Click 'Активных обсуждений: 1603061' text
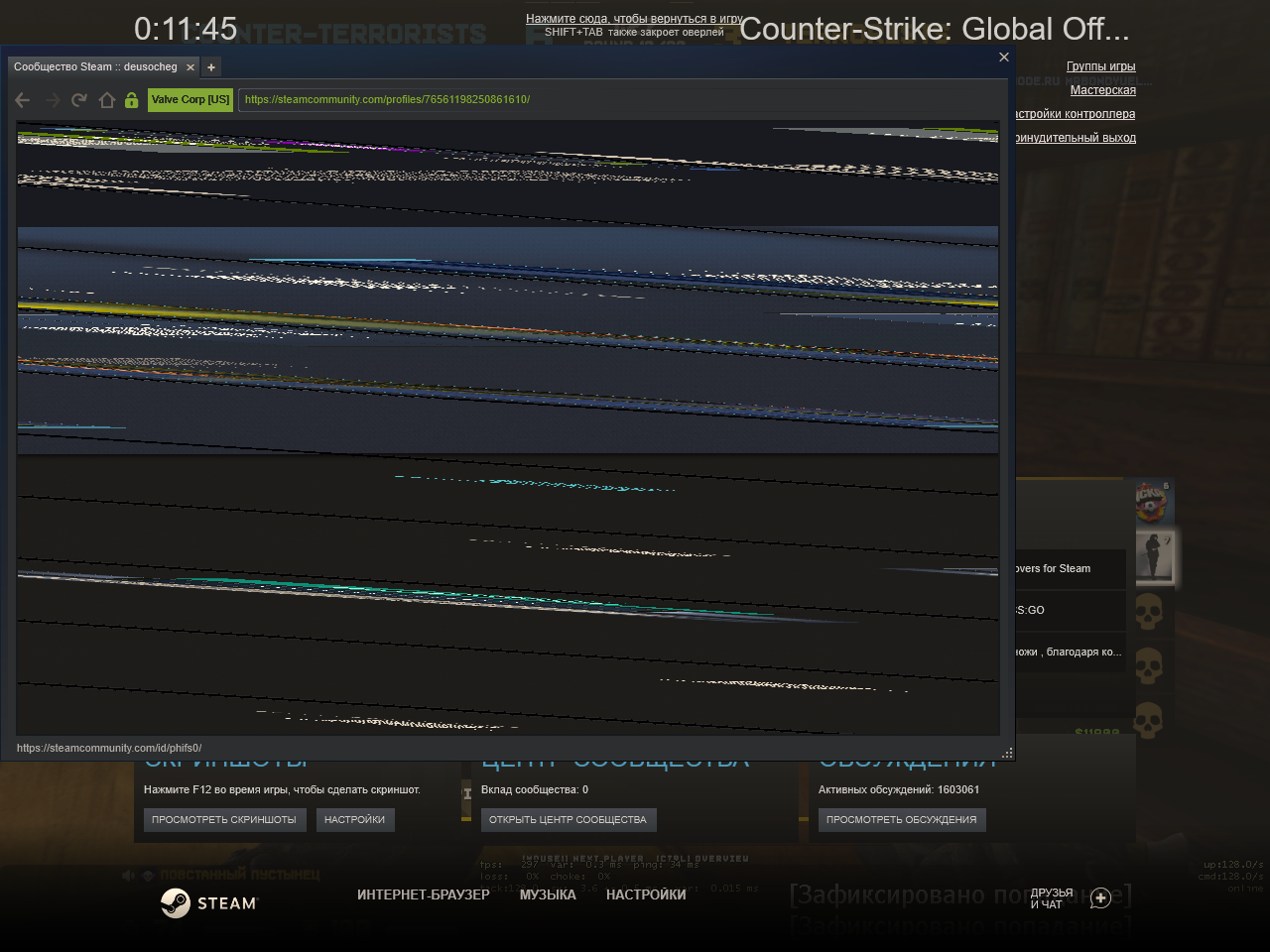Image resolution: width=1270 pixels, height=952 pixels. (x=899, y=790)
